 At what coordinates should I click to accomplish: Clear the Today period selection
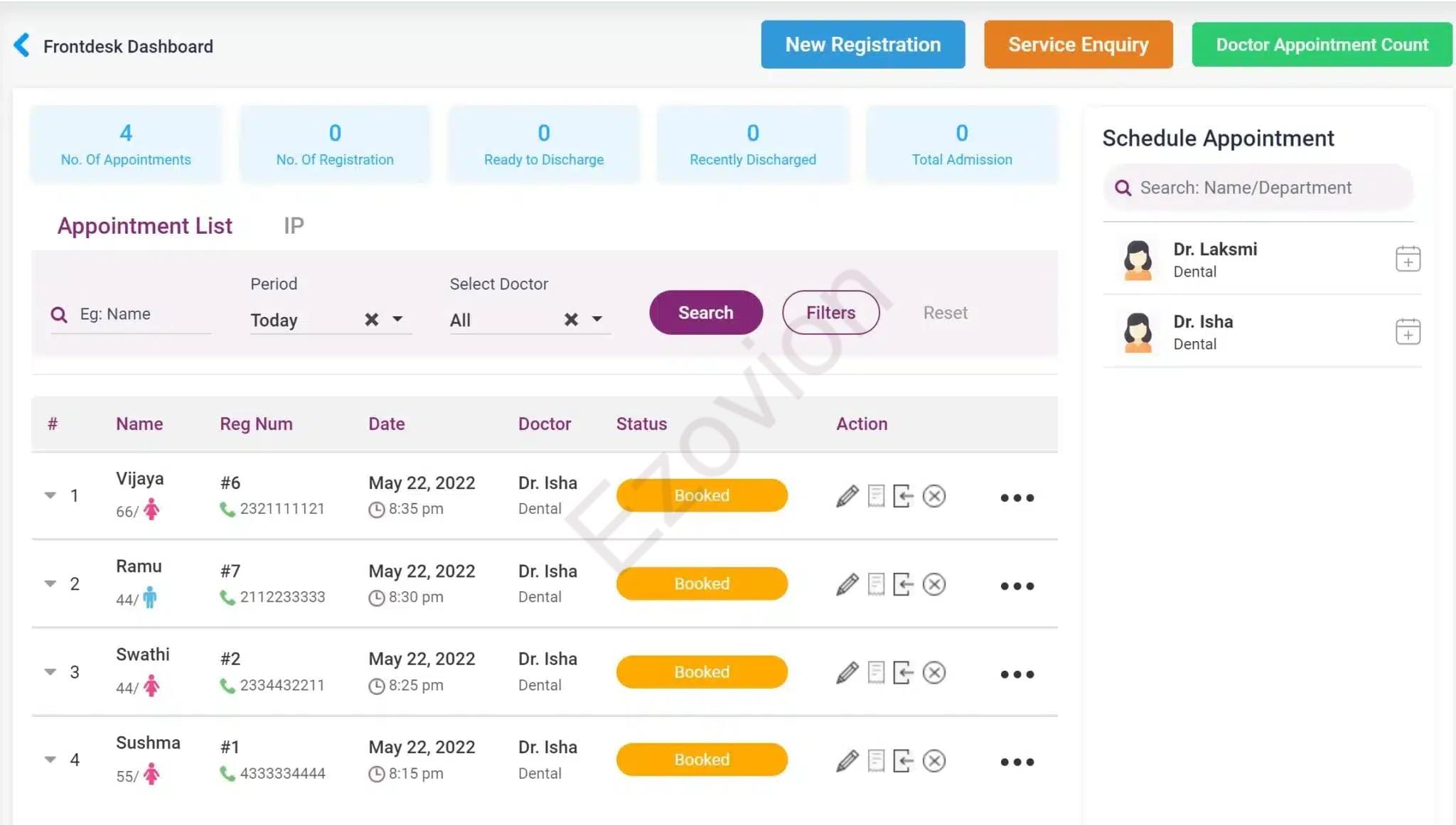tap(371, 320)
